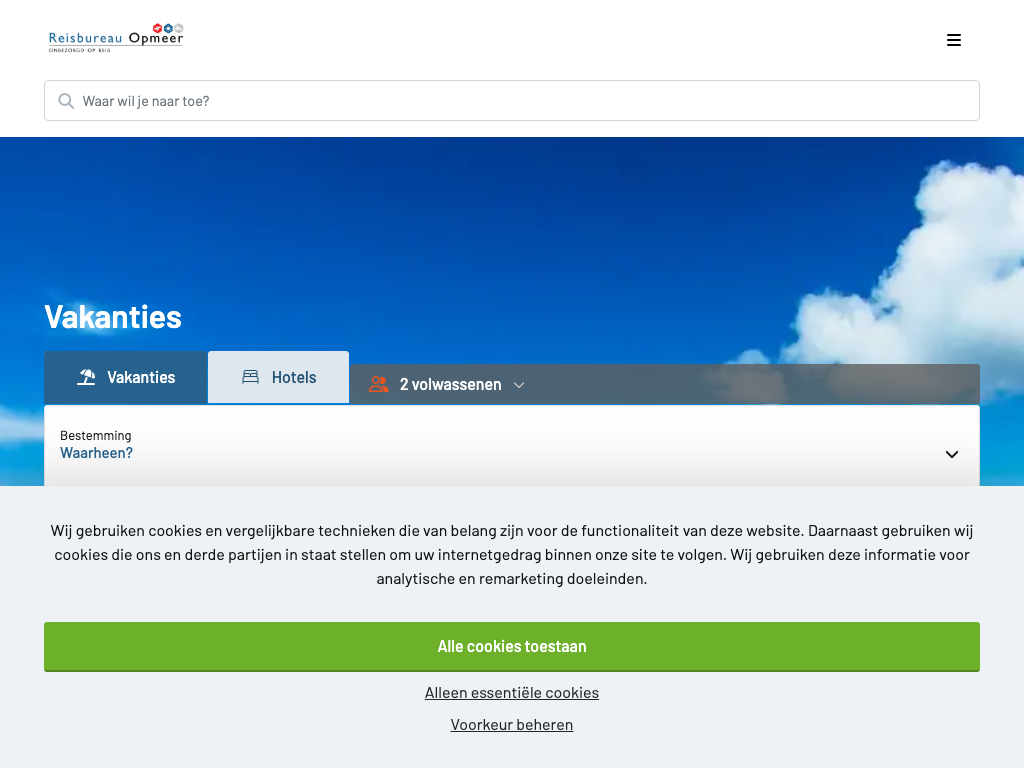Click the beach umbrella icon on Vakanties tab

coord(86,377)
